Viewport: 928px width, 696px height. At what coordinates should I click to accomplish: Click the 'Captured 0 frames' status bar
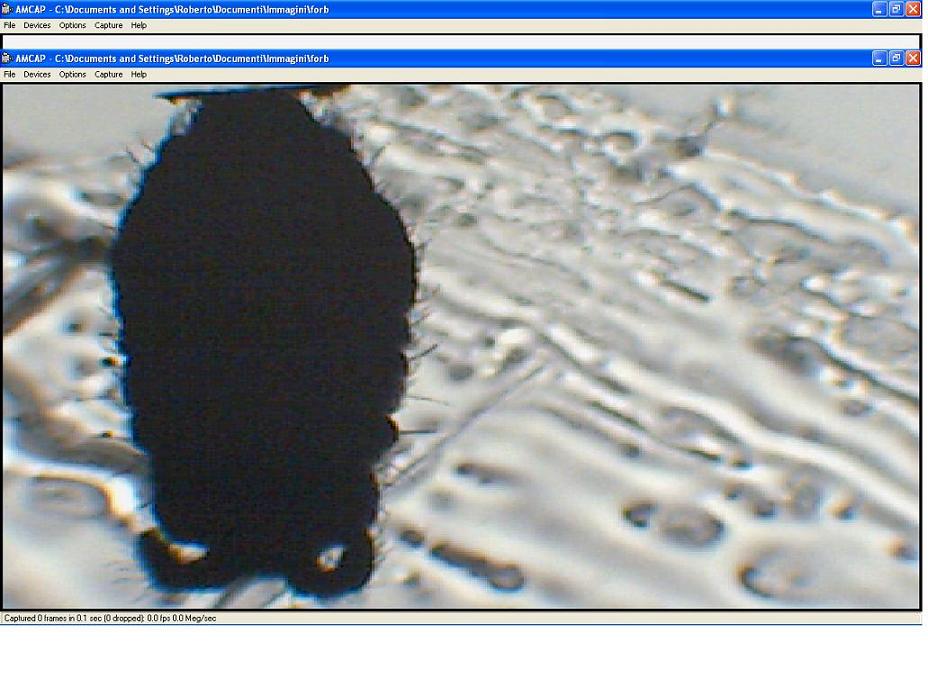click(110, 618)
